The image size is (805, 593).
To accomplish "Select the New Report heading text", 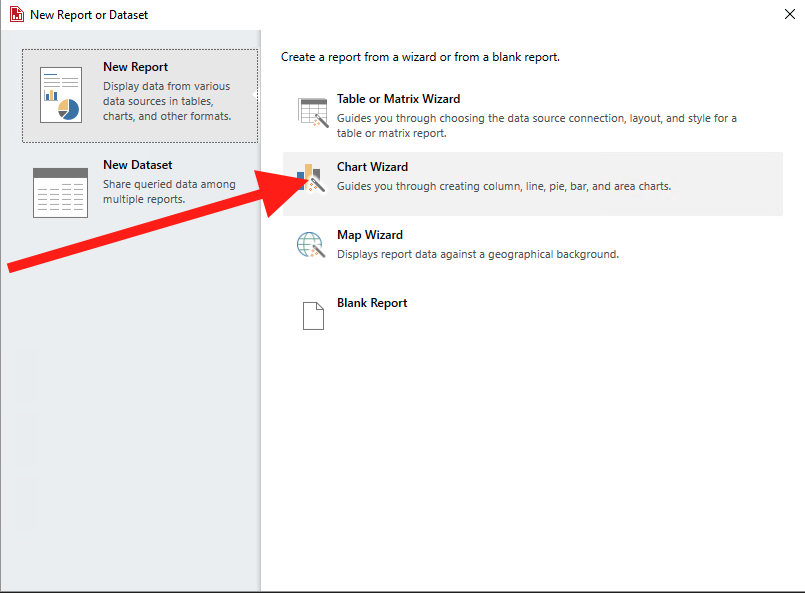I will coord(135,67).
